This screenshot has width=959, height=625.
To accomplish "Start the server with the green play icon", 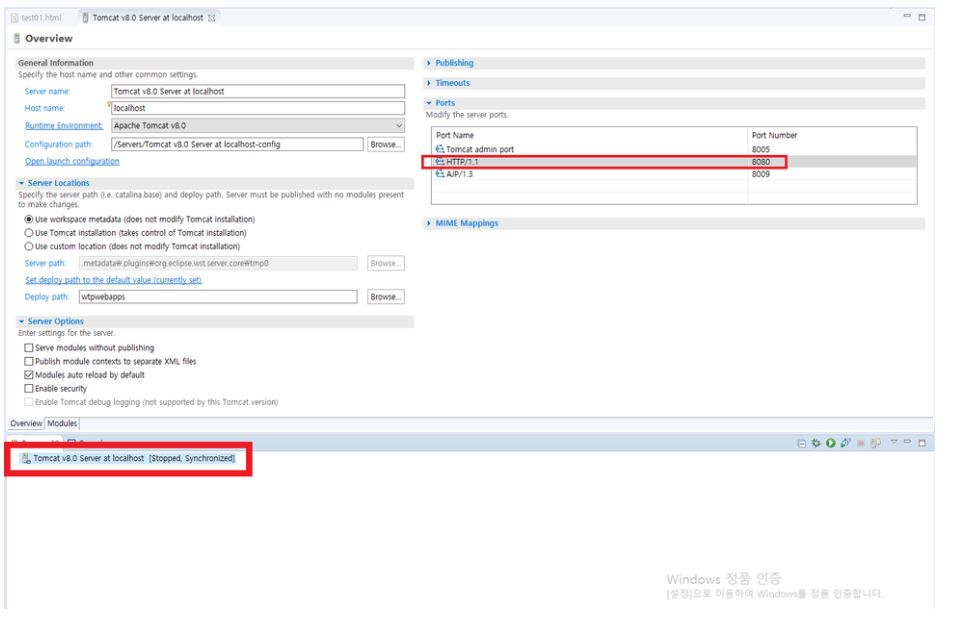I will (831, 443).
